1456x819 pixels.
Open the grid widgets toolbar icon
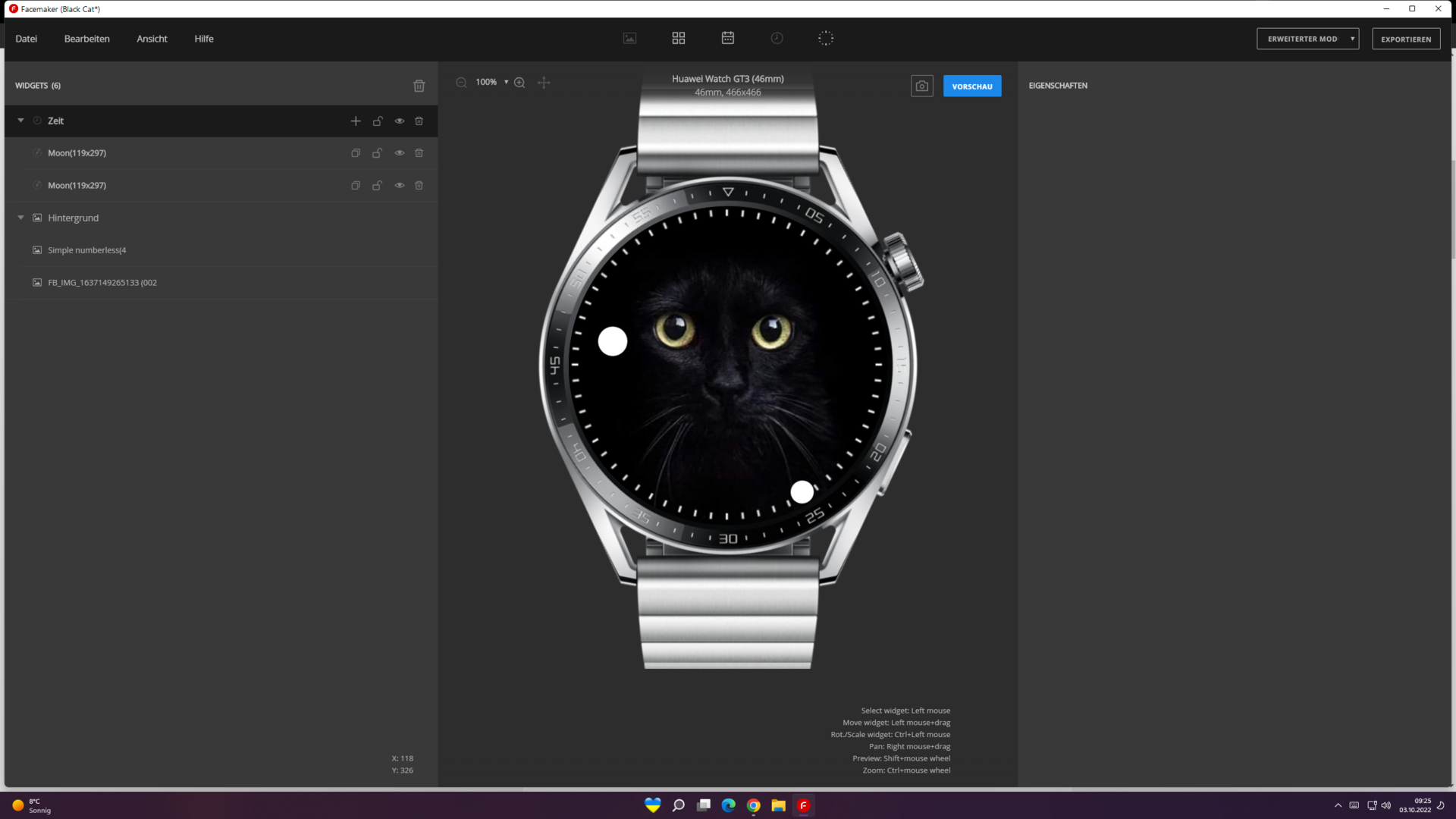click(x=679, y=38)
